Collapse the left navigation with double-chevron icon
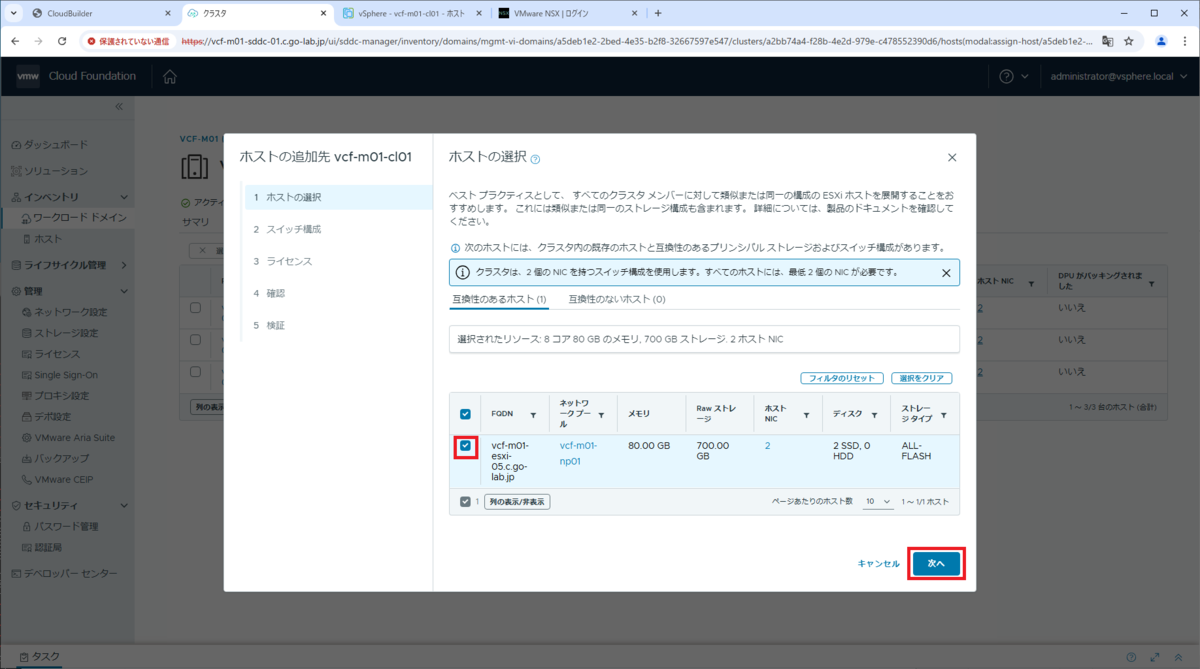Viewport: 1200px width, 669px height. 118,106
